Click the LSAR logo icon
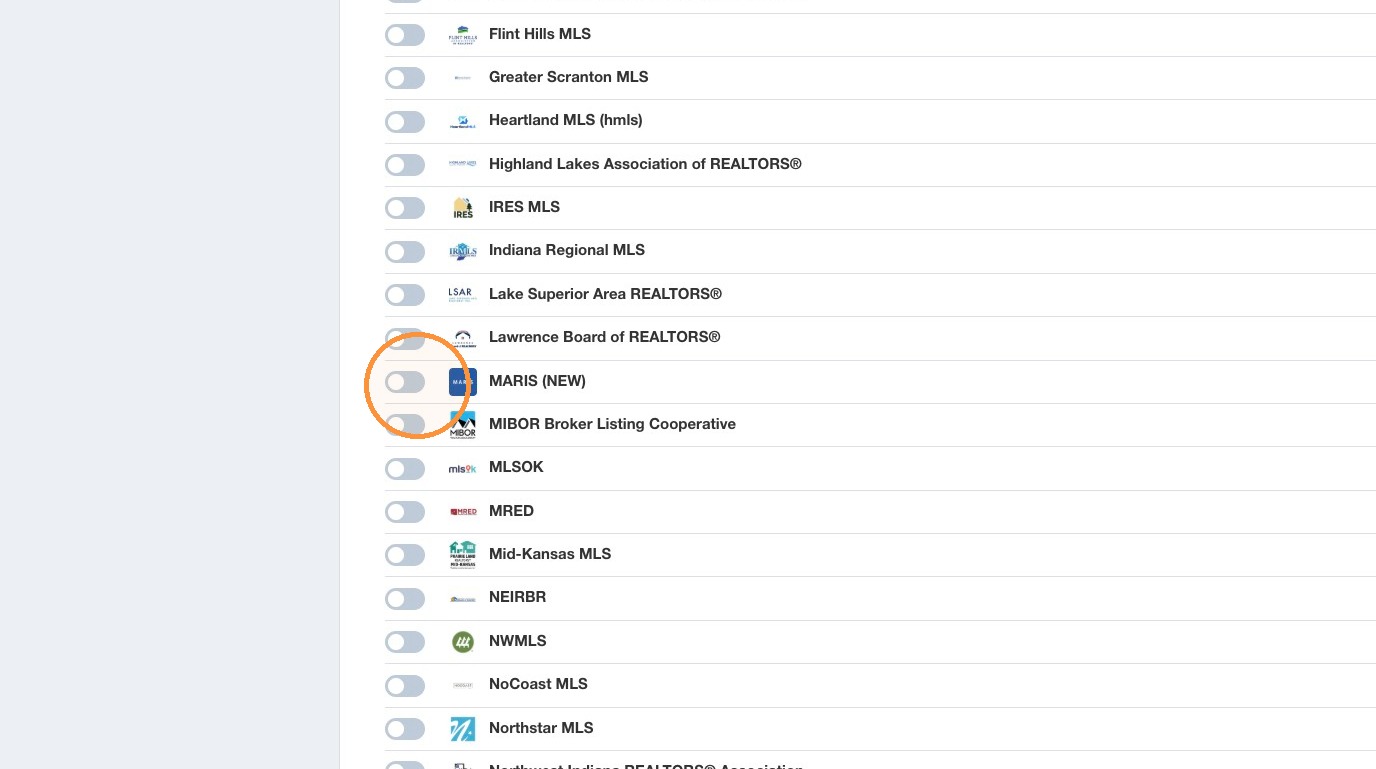Image resolution: width=1376 pixels, height=769 pixels. coord(463,294)
